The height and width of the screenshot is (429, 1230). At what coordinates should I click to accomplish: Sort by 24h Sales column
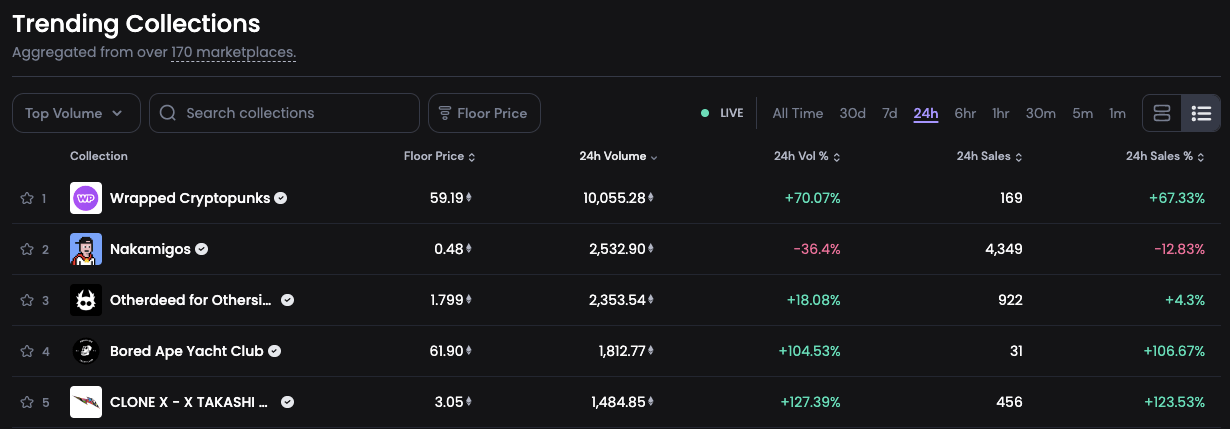(990, 156)
